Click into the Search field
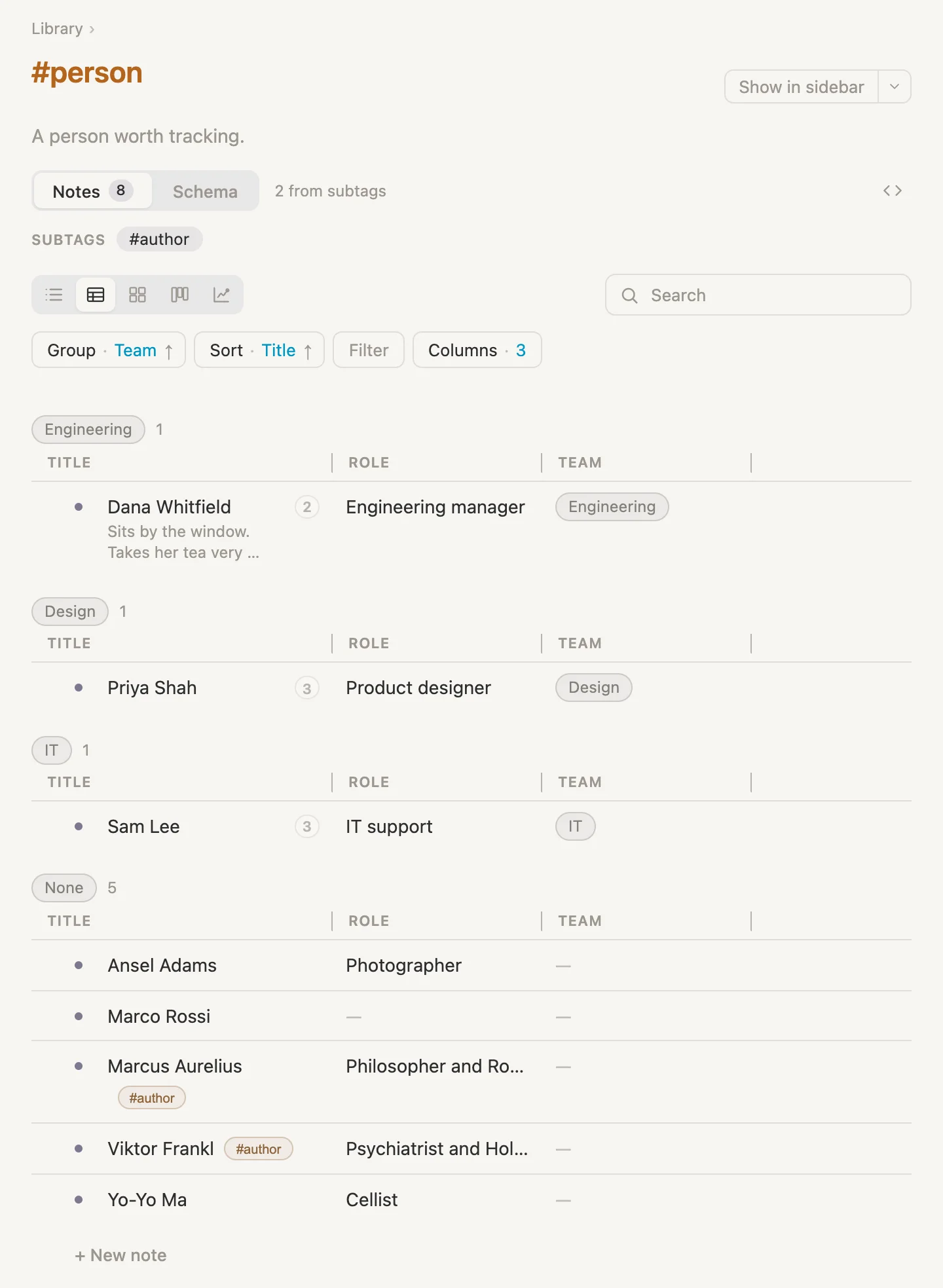The width and height of the screenshot is (943, 1288). click(x=758, y=295)
